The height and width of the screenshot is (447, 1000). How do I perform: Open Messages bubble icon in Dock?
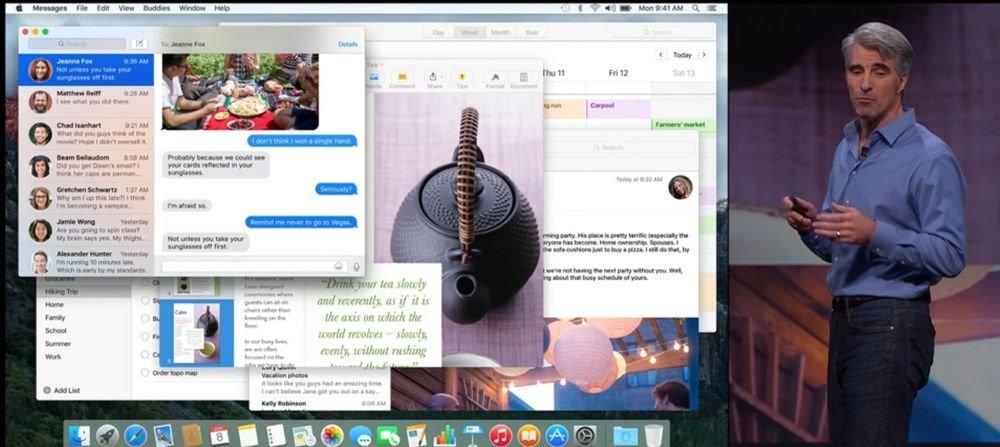point(360,436)
